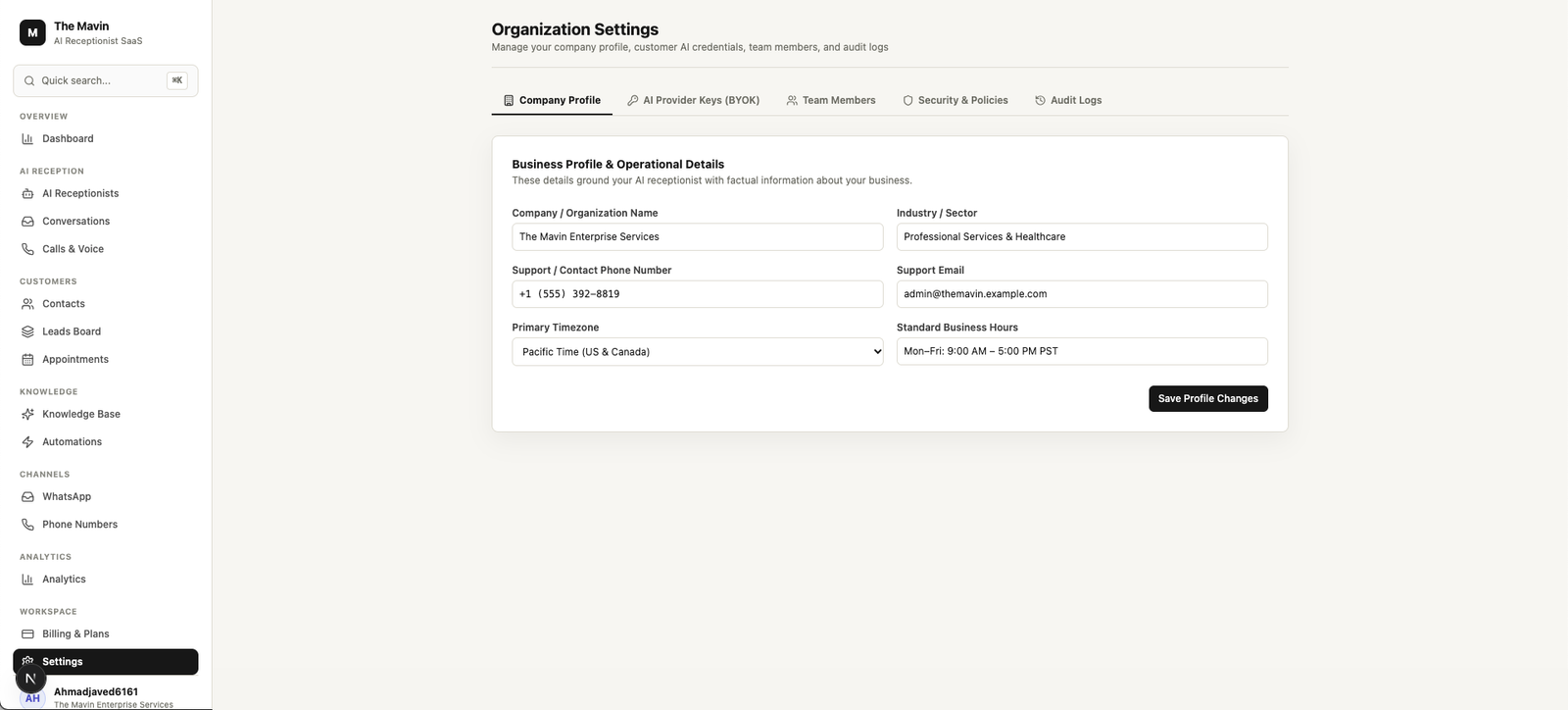This screenshot has height=710, width=1568.
Task: Click the "Organization Settings" heading
Action: [575, 29]
